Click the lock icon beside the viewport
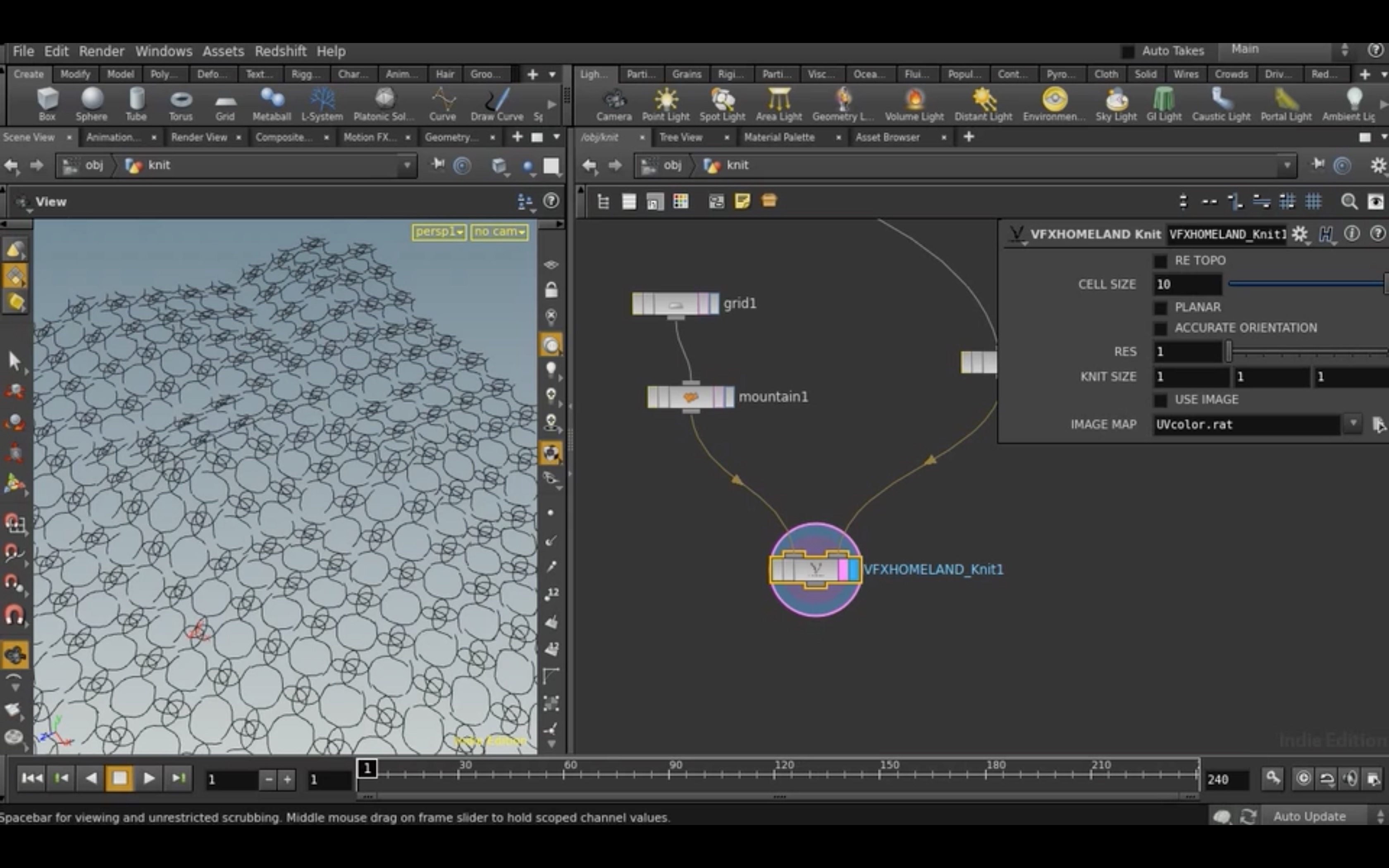 (551, 290)
